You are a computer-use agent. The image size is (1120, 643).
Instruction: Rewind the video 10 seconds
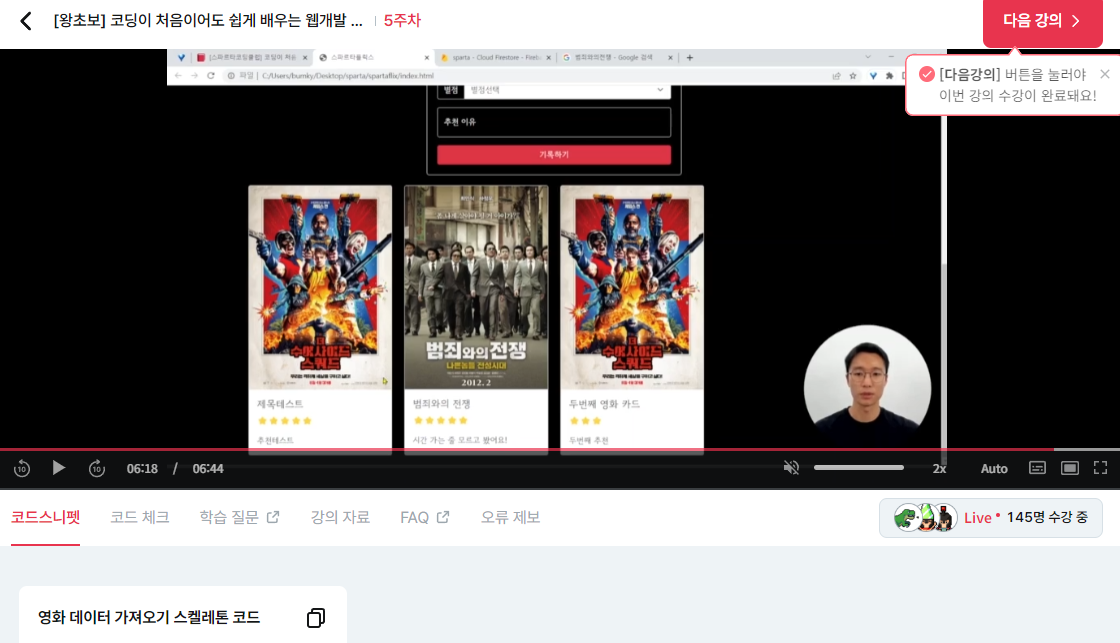21,469
